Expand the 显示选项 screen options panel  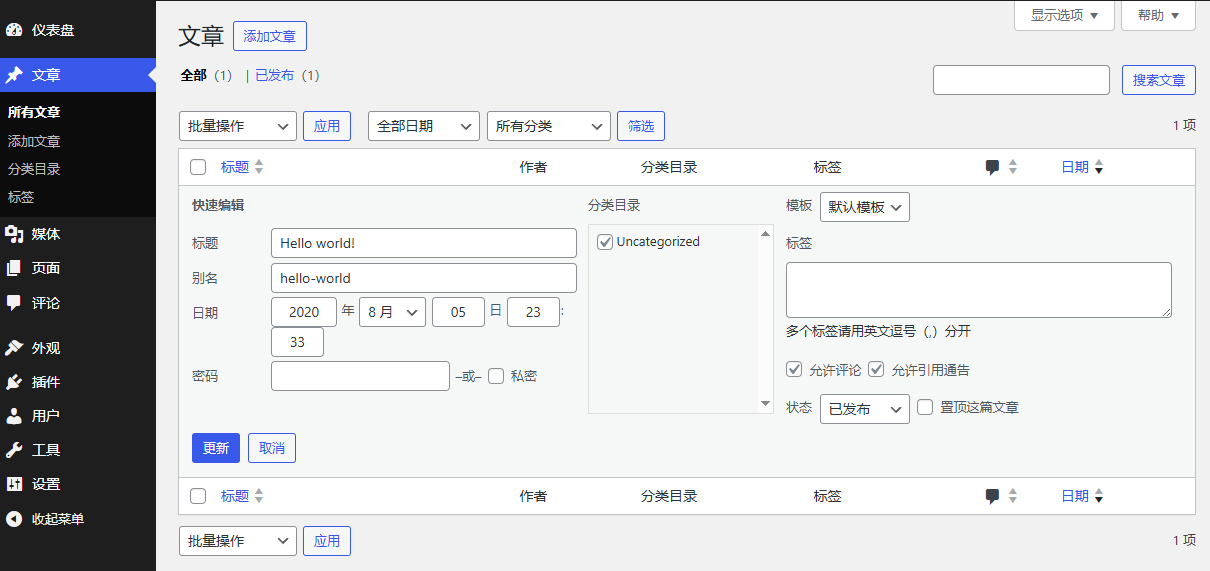pyautogui.click(x=1064, y=15)
